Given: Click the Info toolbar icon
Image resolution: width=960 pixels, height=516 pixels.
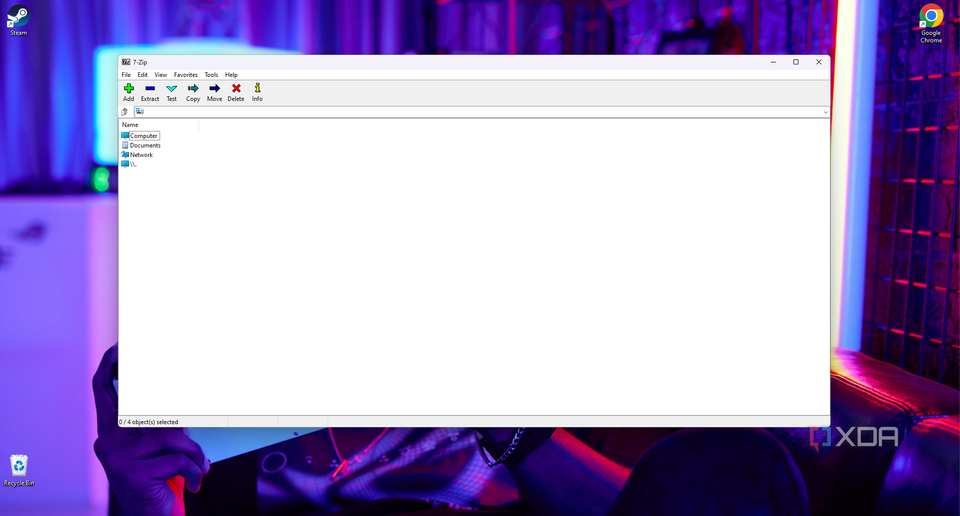Looking at the screenshot, I should coord(257,88).
